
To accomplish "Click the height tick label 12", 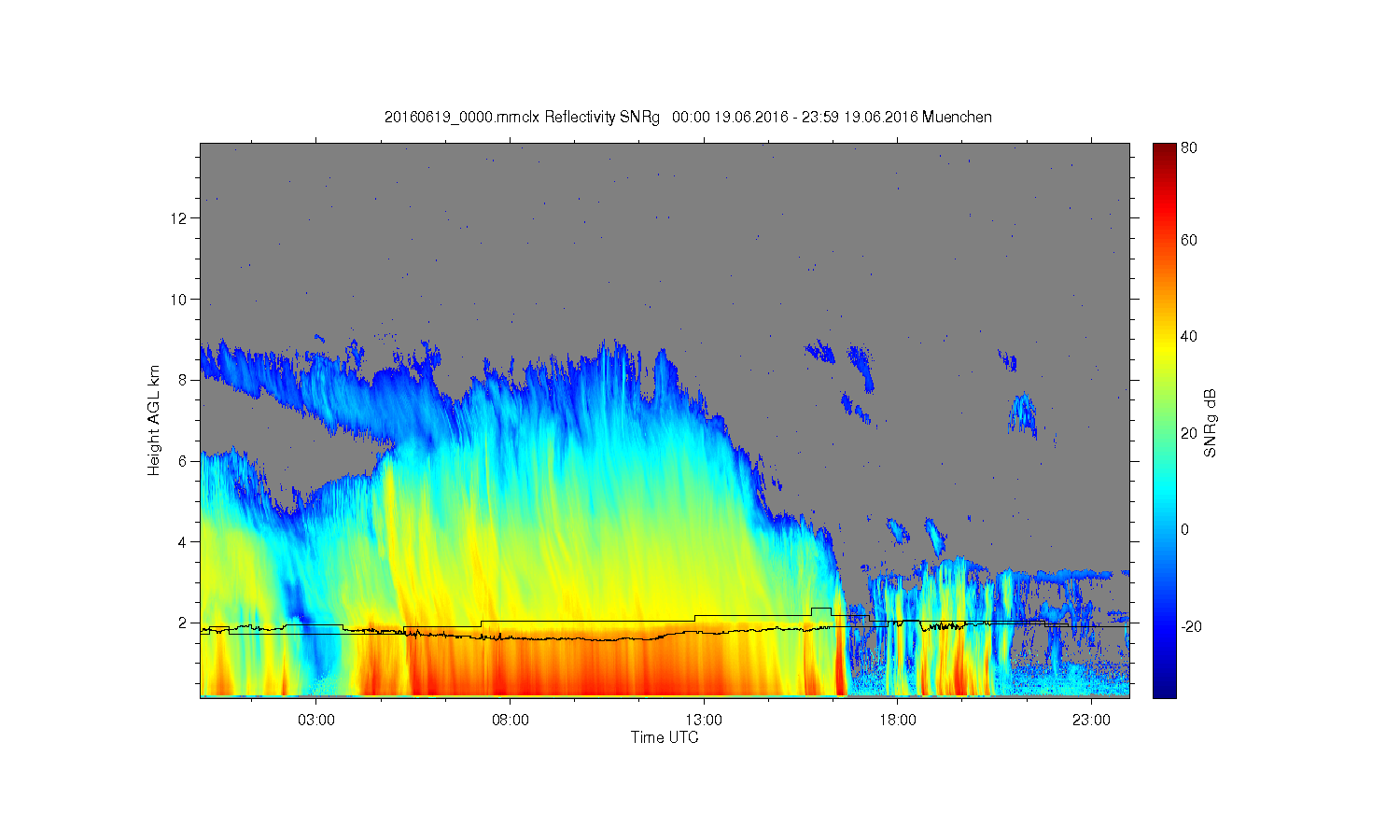I will coord(179,218).
